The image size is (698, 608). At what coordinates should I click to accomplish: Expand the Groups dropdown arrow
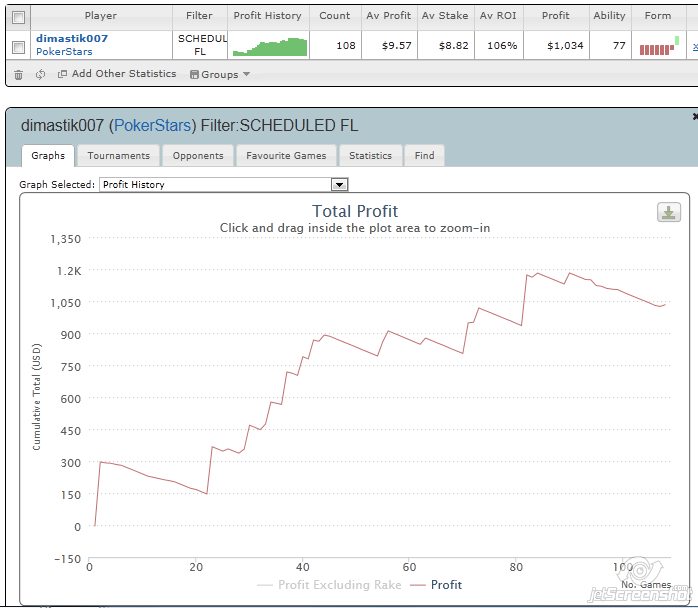(246, 75)
